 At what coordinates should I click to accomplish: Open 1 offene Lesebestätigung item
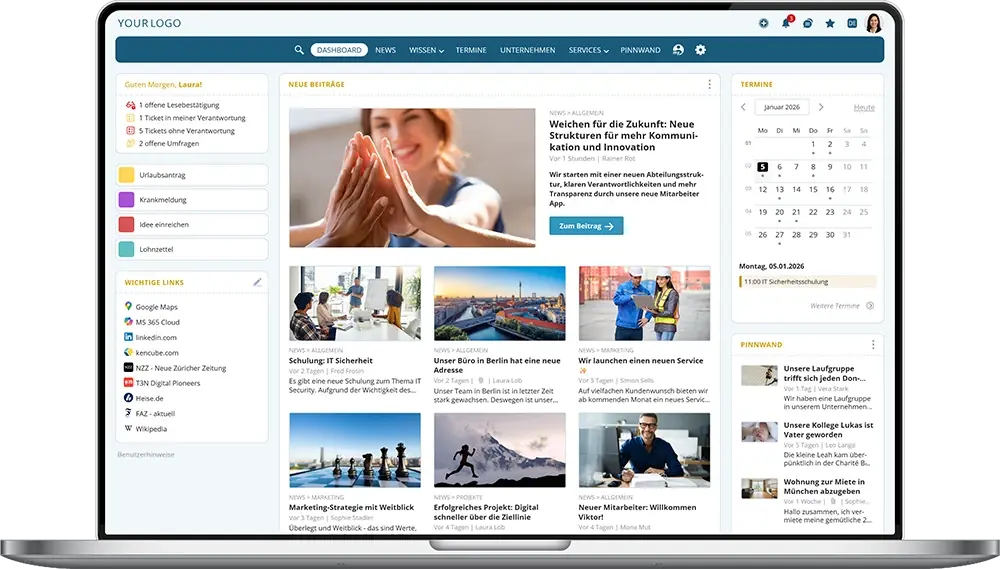[x=179, y=105]
